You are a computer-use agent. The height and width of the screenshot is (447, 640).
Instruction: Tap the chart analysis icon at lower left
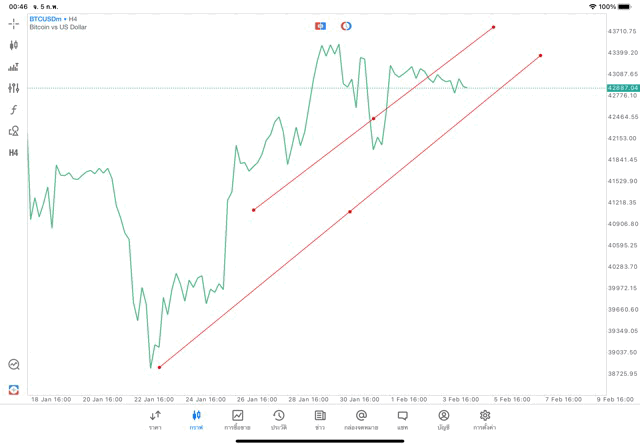point(14,365)
